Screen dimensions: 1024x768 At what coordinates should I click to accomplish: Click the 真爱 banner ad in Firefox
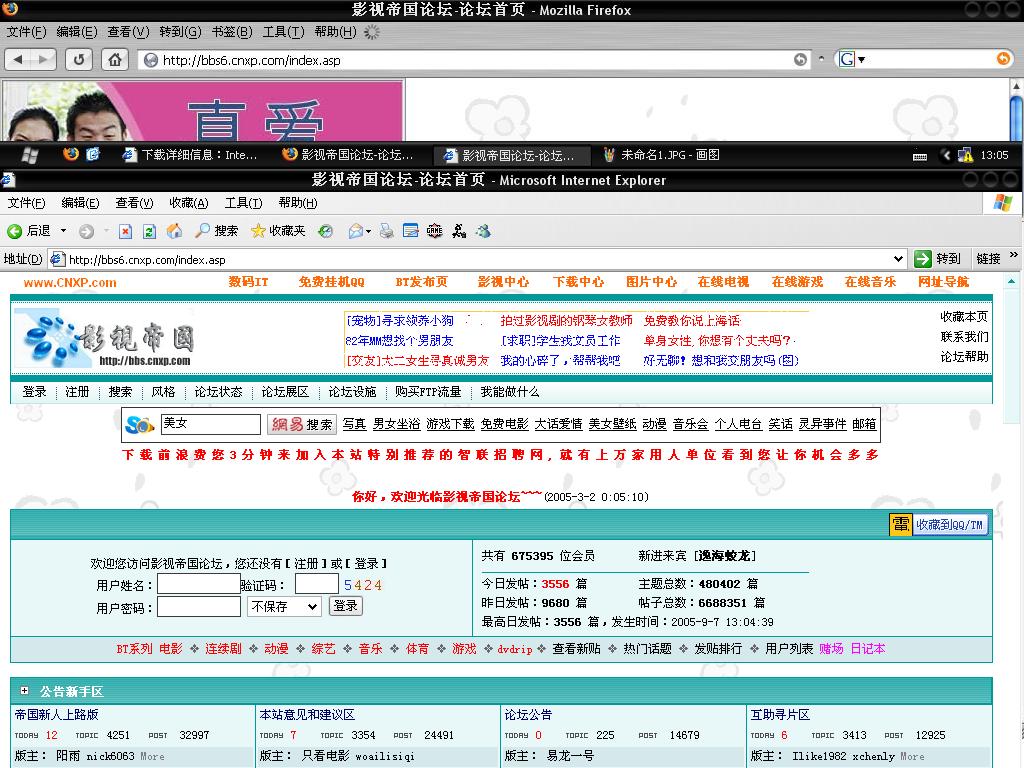[202, 110]
